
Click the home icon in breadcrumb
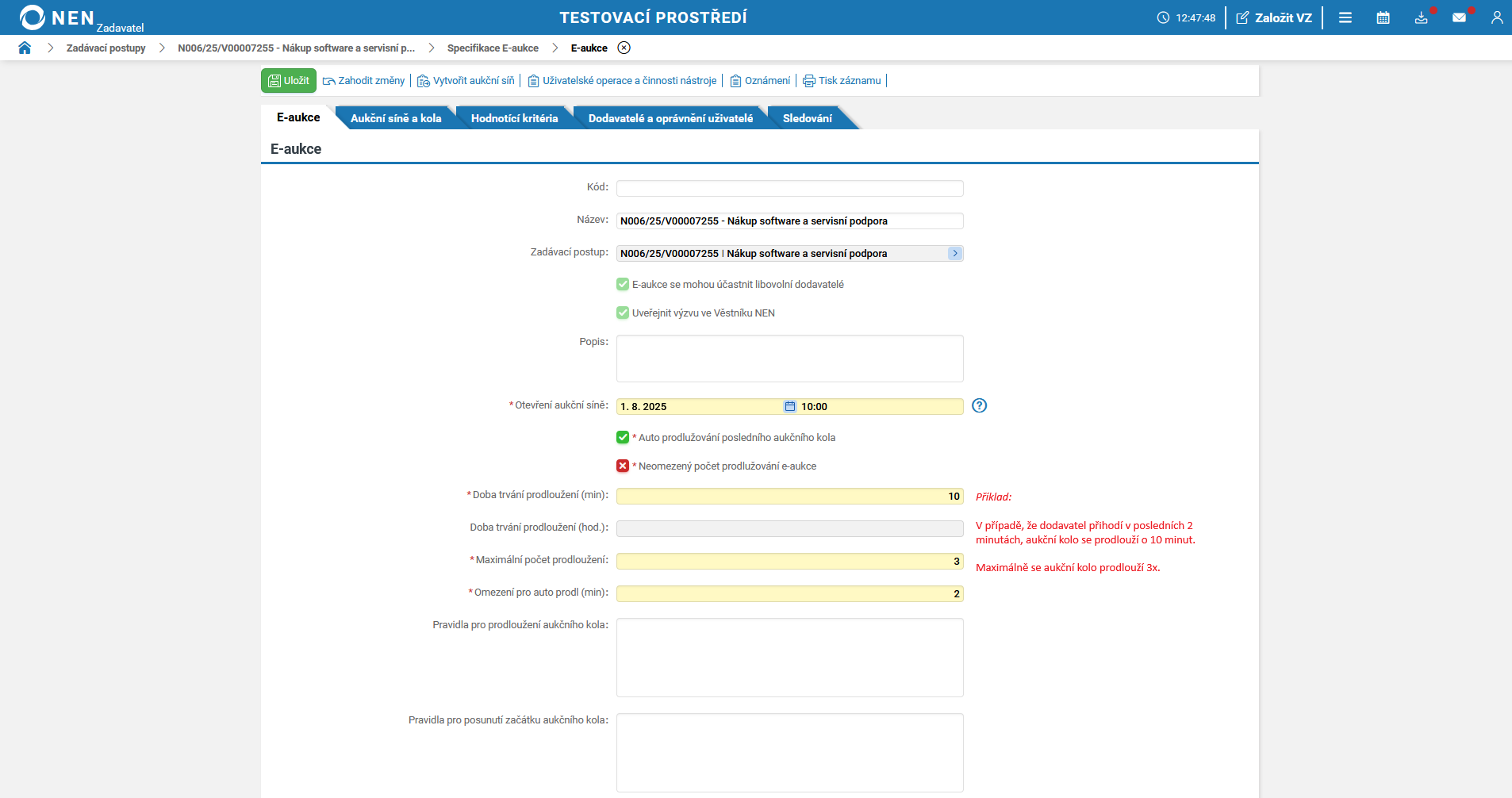tap(25, 48)
